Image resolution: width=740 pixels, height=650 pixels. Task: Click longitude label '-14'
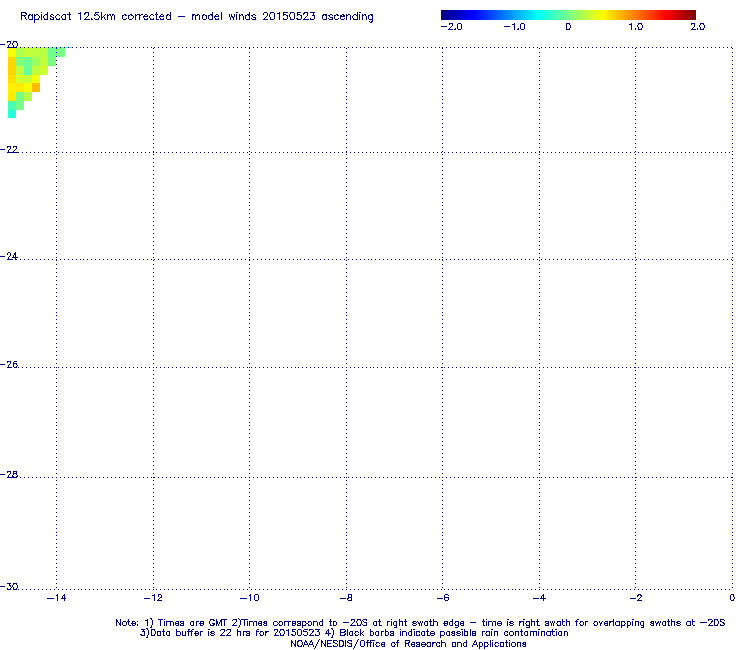[x=57, y=598]
